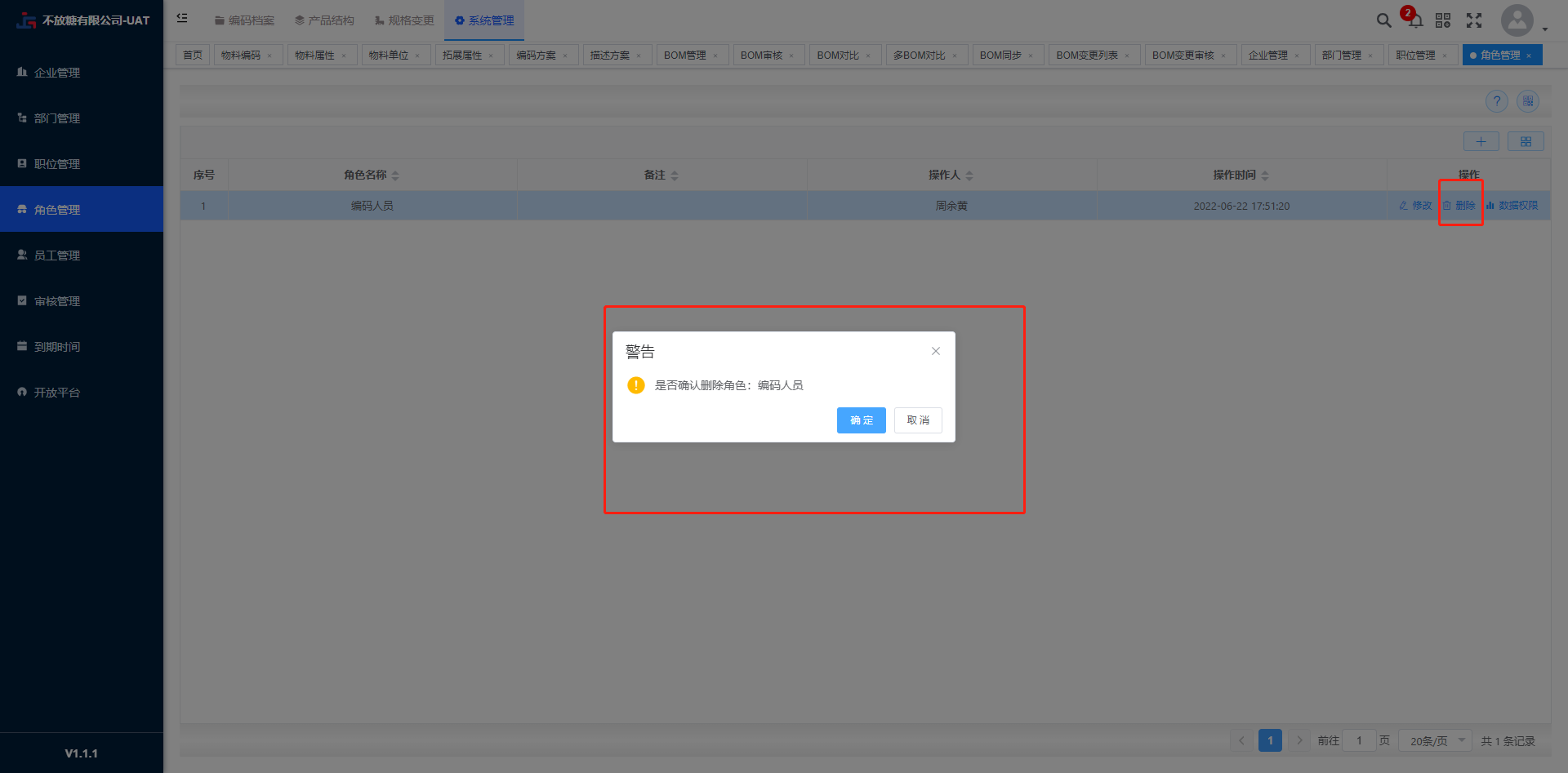Open the QR code icon in header
Viewport: 1568px width, 773px height.
tap(1443, 20)
